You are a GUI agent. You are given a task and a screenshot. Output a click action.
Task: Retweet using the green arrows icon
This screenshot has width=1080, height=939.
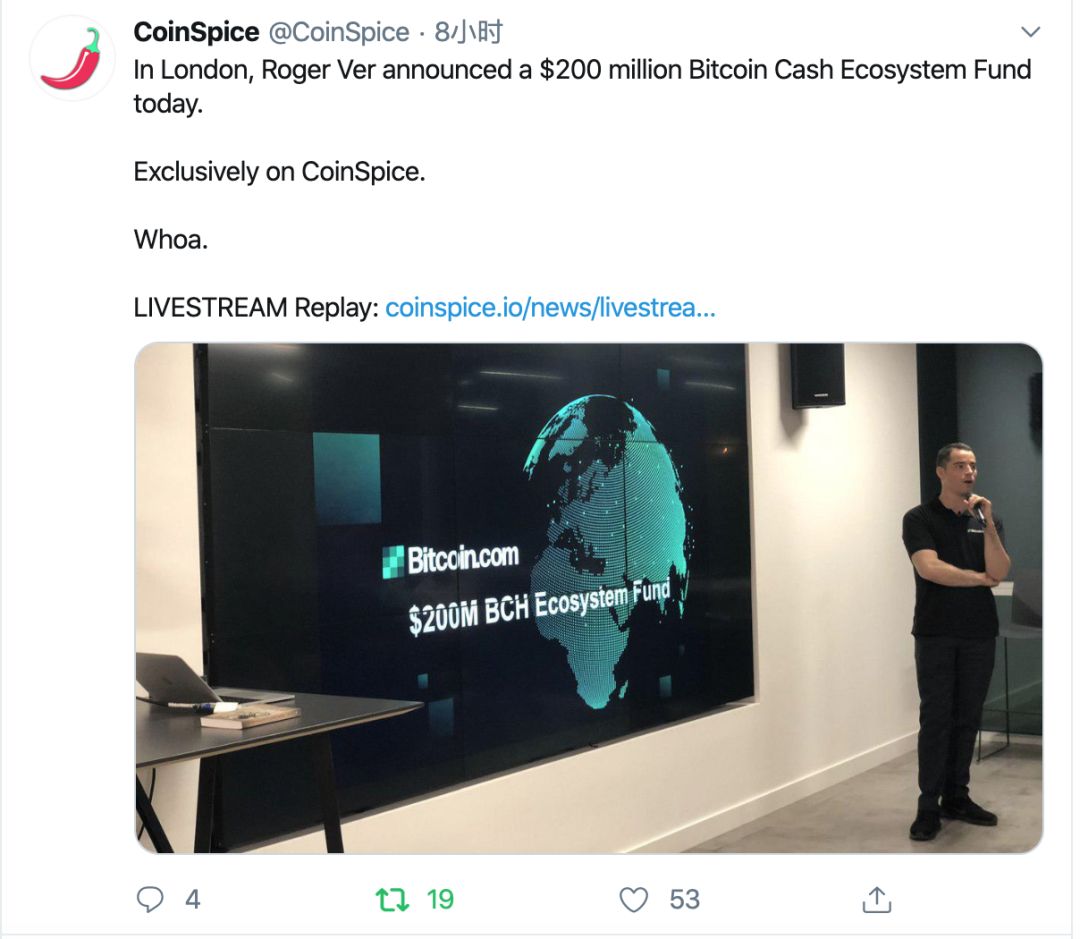pos(393,899)
